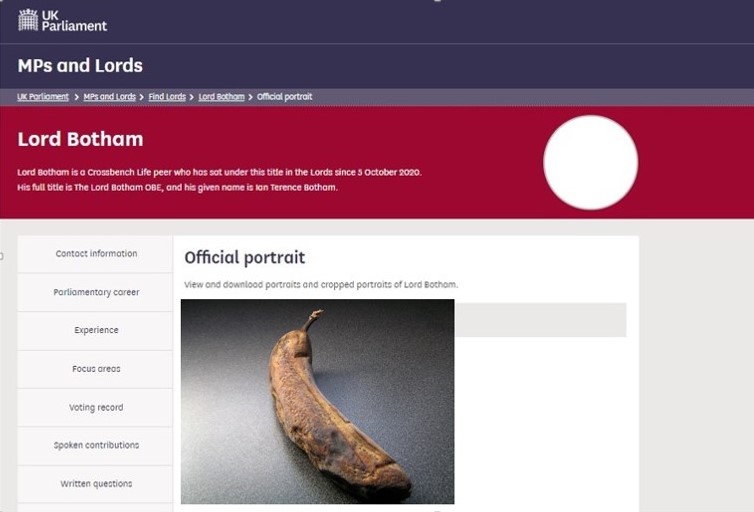Select the Experience sidebar item
Image resolution: width=754 pixels, height=512 pixels.
point(96,330)
